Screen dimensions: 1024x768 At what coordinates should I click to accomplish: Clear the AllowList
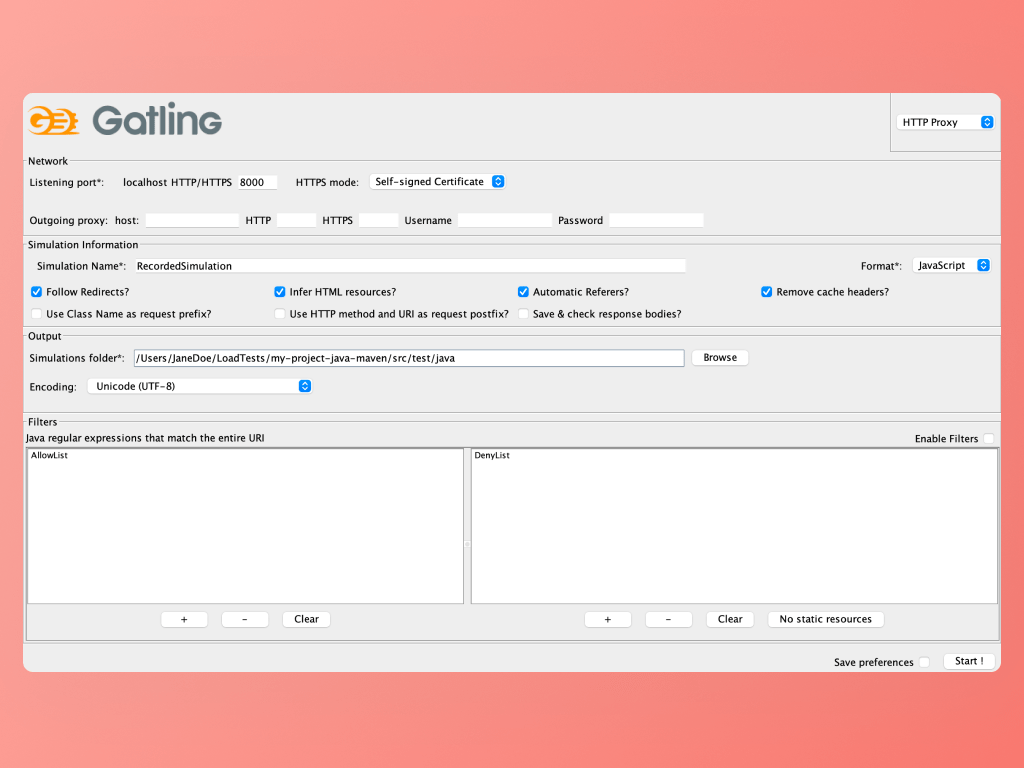tap(306, 619)
